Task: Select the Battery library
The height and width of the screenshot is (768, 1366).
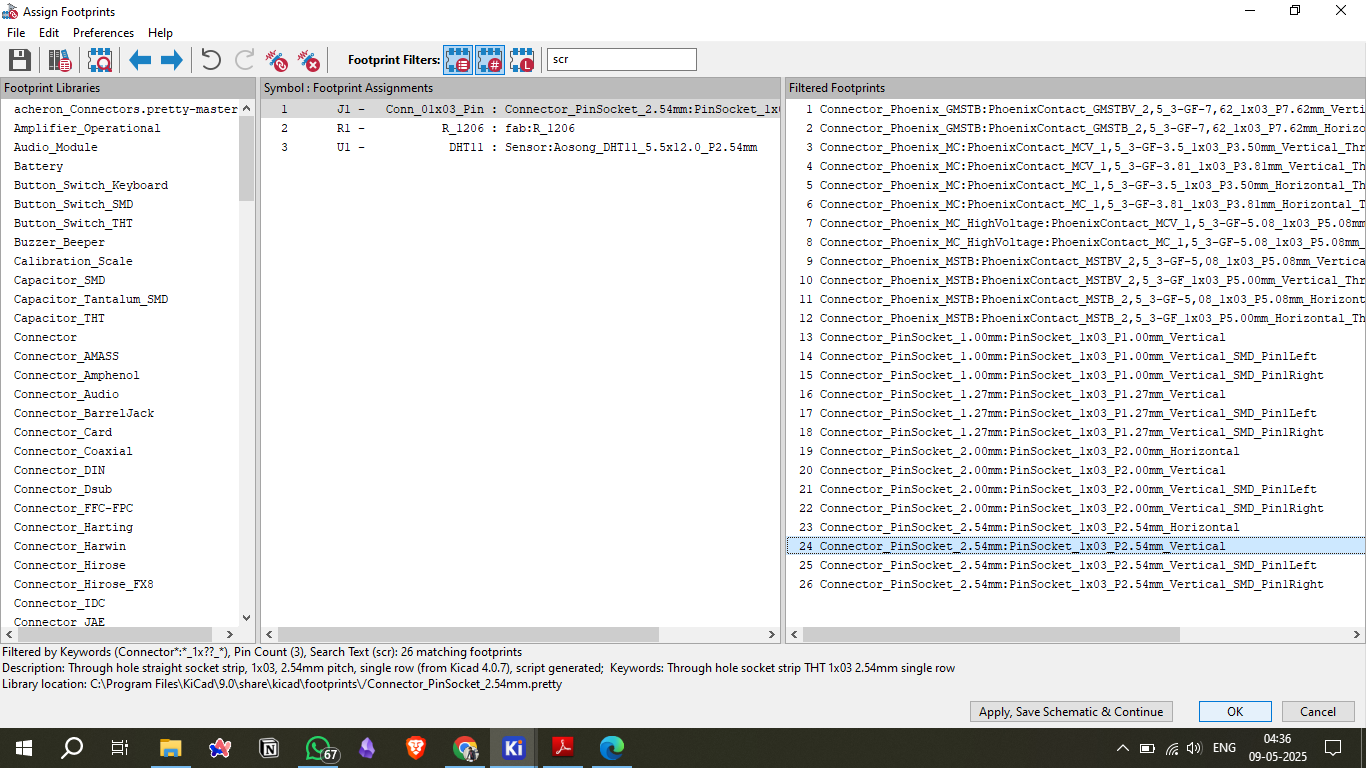Action: 38,166
